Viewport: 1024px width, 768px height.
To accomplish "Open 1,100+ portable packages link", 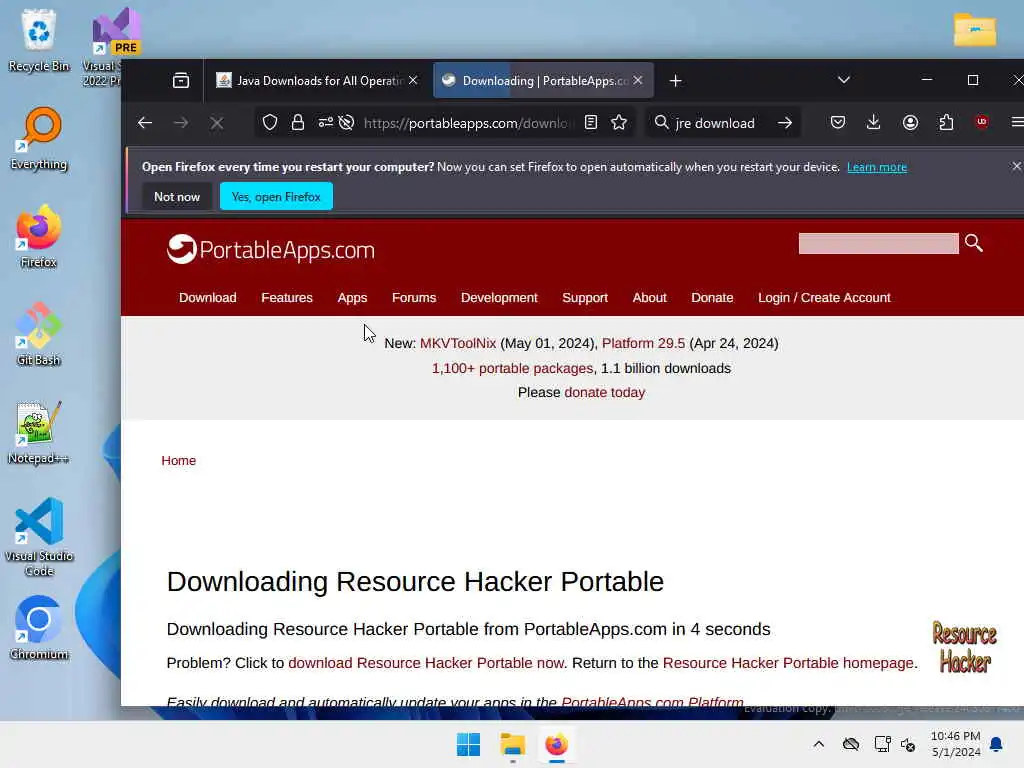I will click(512, 368).
